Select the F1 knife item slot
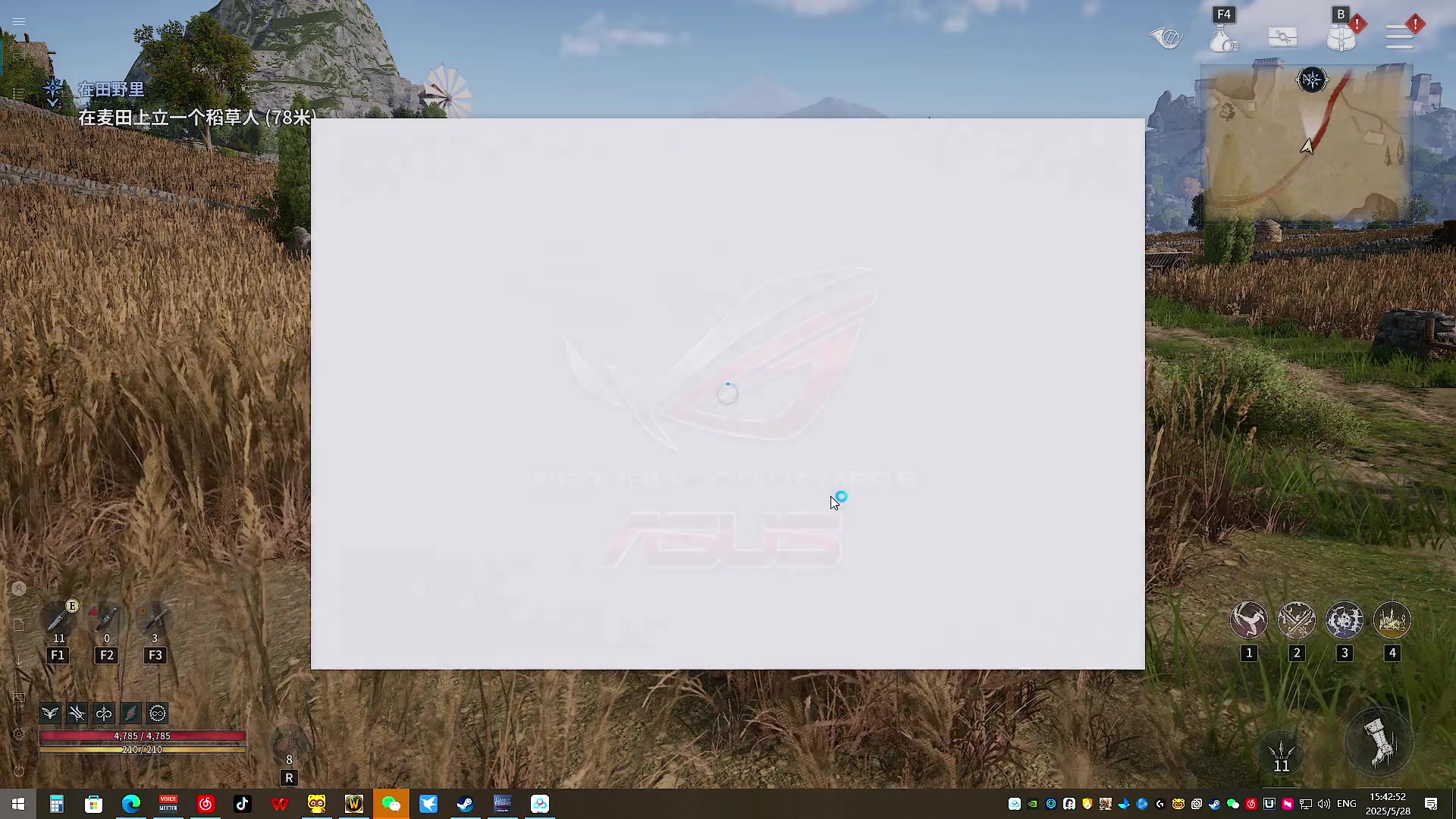Viewport: 1456px width, 819px height. pos(58,620)
